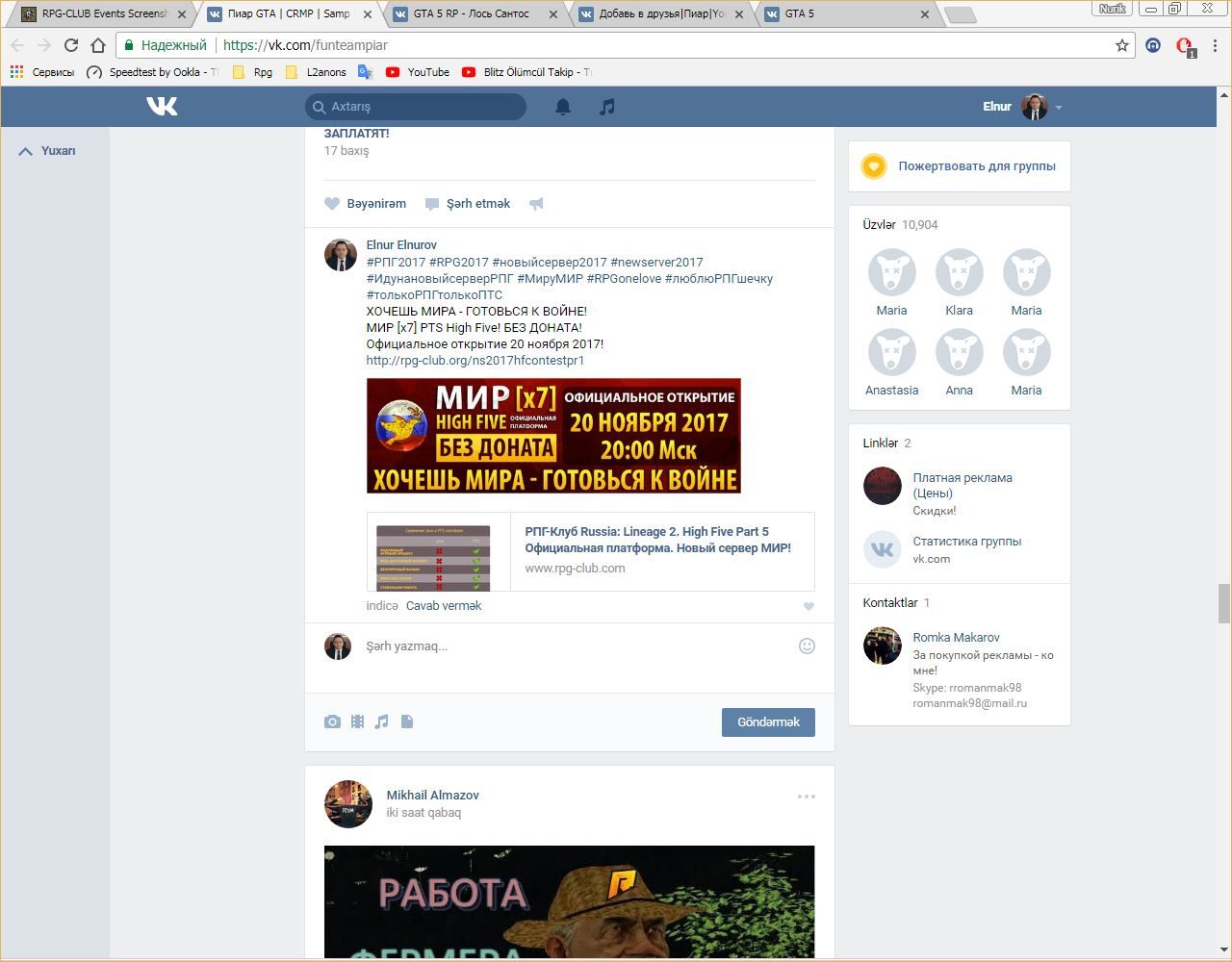This screenshot has height=962, width=1232.
Task: Open the emoji smiley picker
Action: pyautogui.click(x=807, y=646)
